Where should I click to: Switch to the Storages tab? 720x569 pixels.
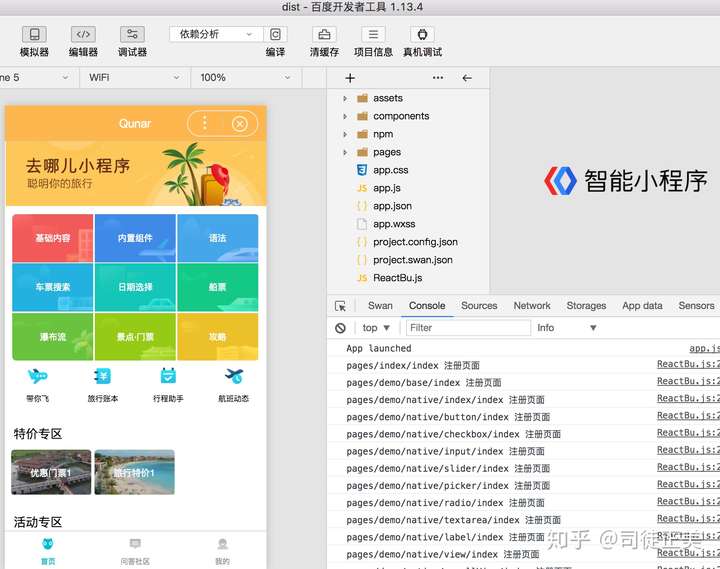click(x=586, y=305)
